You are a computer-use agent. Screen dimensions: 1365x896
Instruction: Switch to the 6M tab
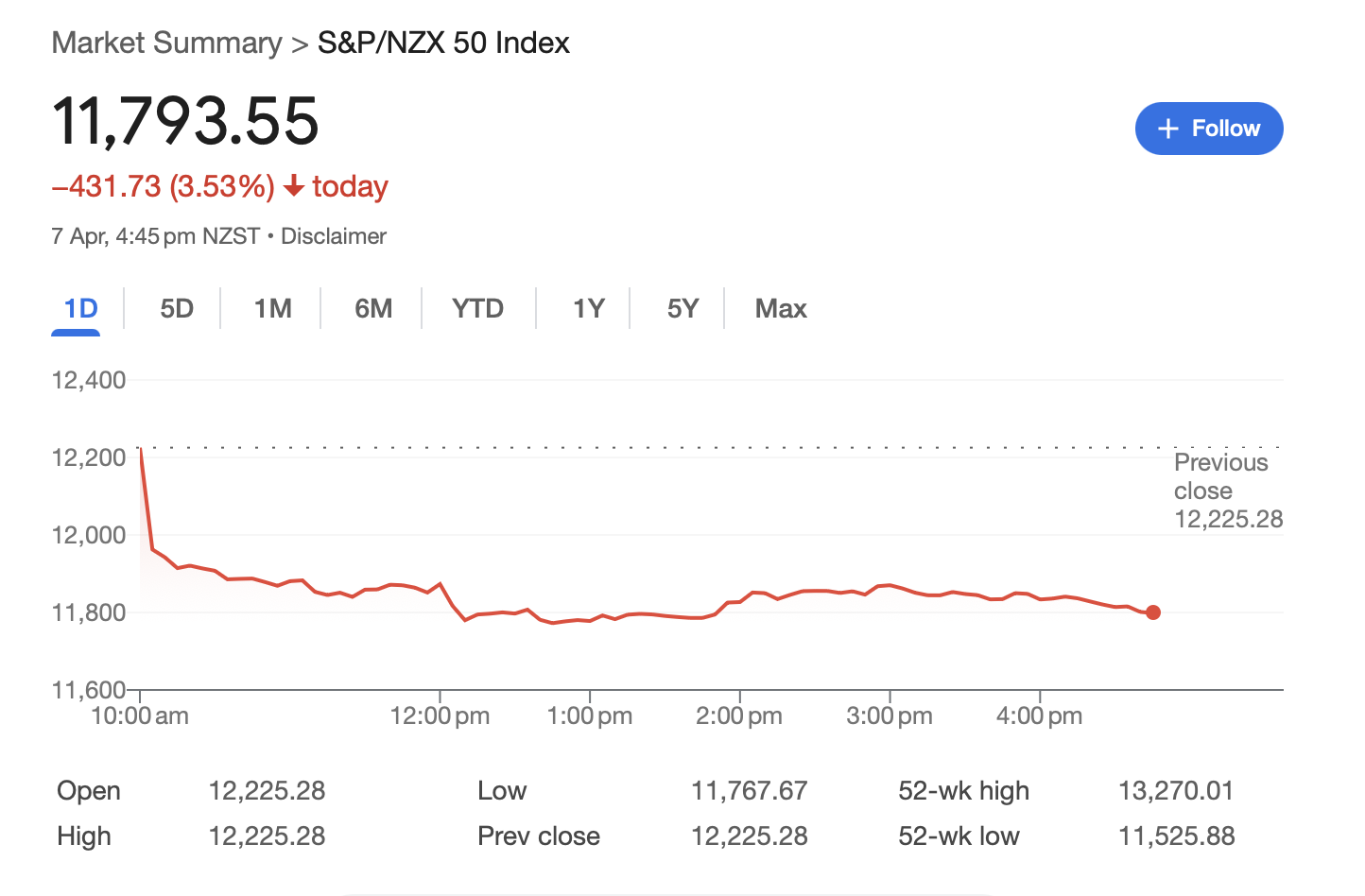[x=373, y=309]
